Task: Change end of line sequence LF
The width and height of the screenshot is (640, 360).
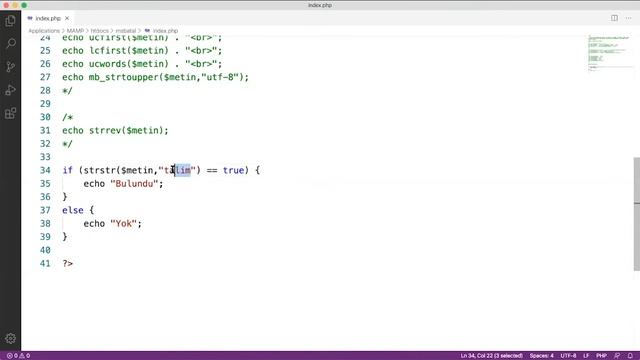Action: coord(586,356)
